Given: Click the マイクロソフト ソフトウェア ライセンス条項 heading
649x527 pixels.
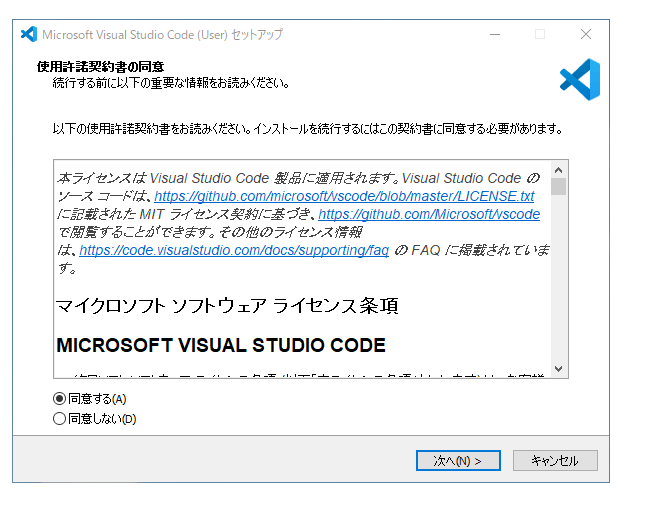Looking at the screenshot, I should [x=227, y=306].
